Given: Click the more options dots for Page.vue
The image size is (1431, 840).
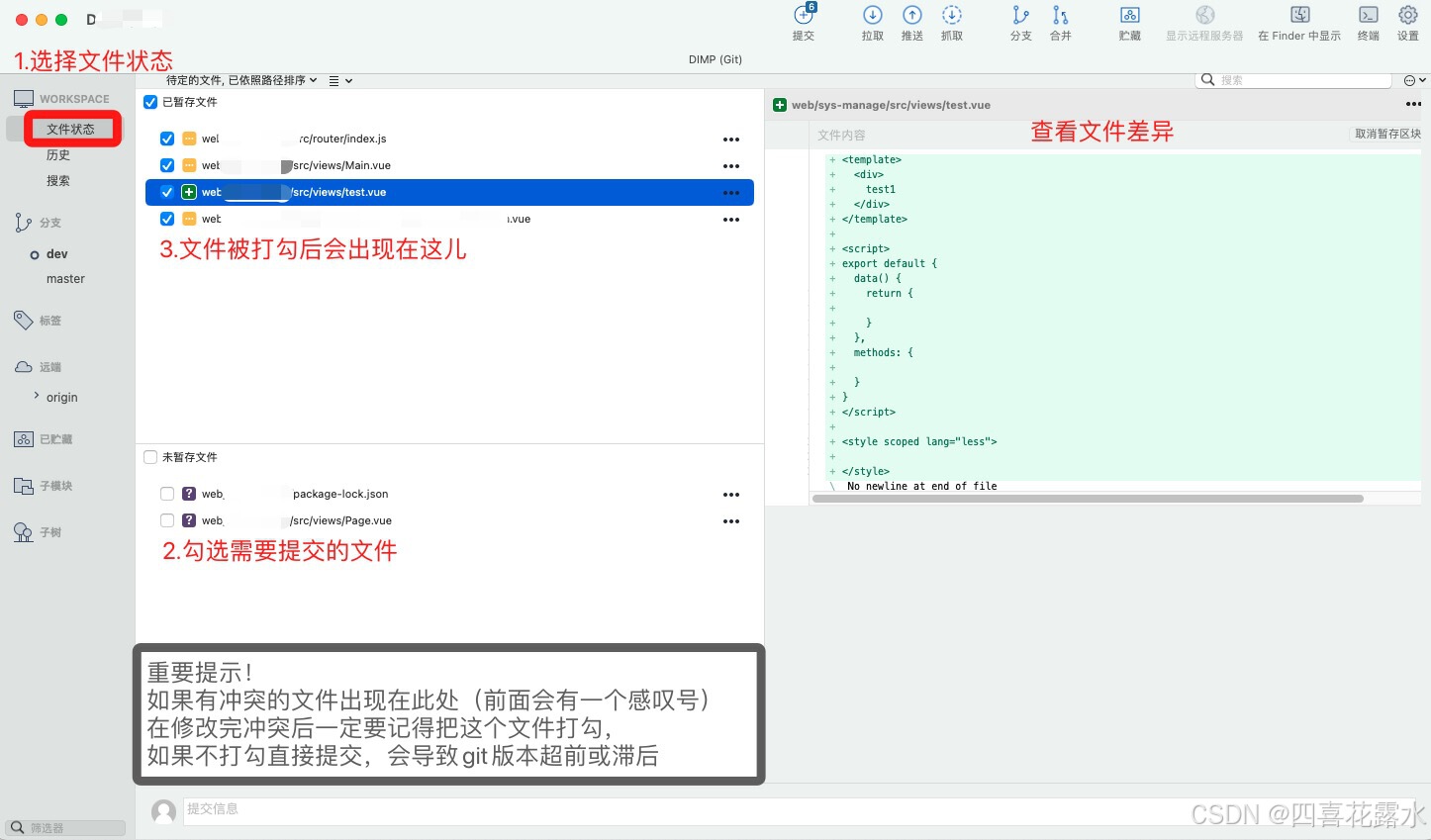Looking at the screenshot, I should 731,521.
